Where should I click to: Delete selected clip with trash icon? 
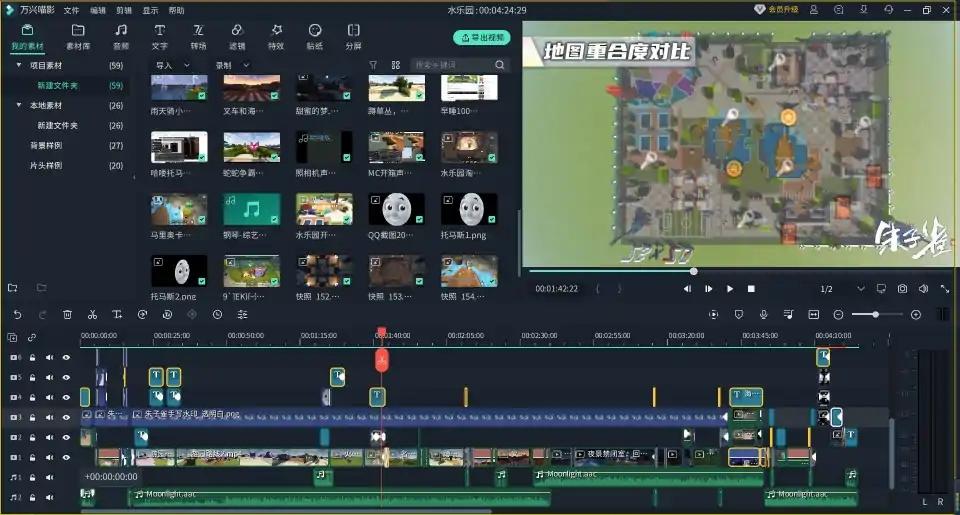(x=67, y=314)
